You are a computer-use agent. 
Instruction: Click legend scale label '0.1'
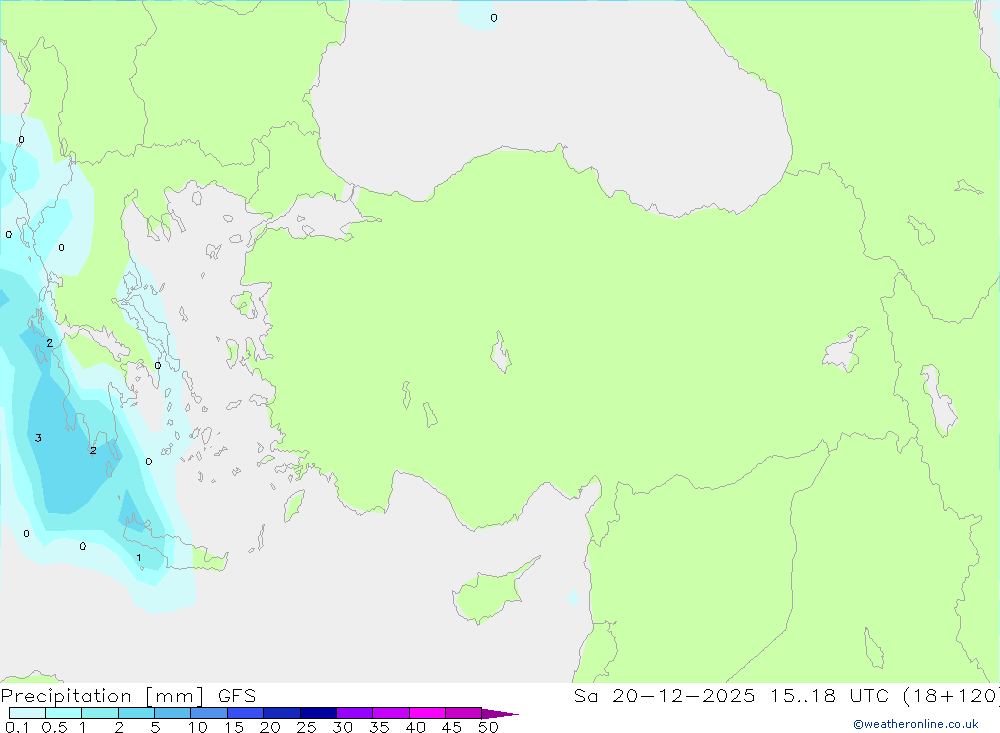17,727
